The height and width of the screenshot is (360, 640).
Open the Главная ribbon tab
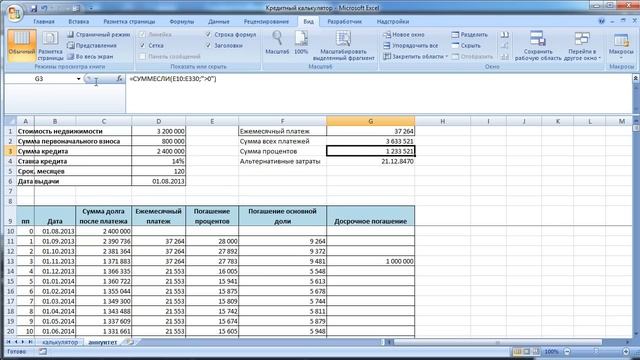pos(44,22)
